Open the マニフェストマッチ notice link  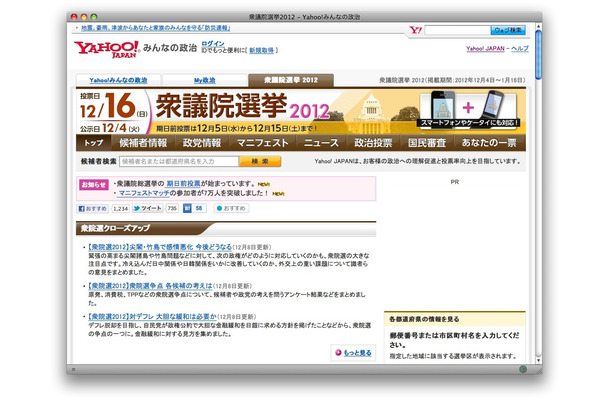[x=144, y=193]
